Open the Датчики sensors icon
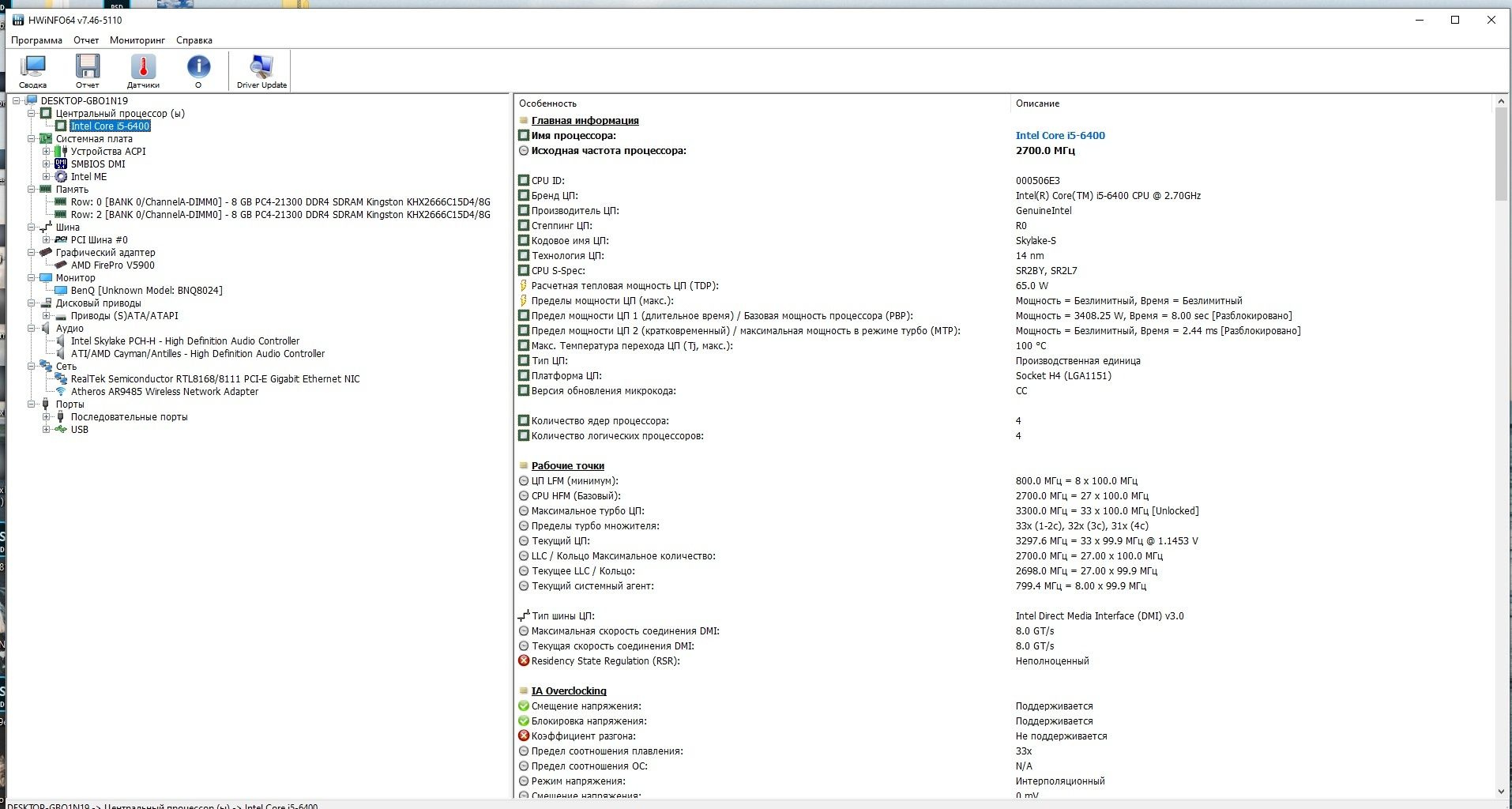 (143, 71)
